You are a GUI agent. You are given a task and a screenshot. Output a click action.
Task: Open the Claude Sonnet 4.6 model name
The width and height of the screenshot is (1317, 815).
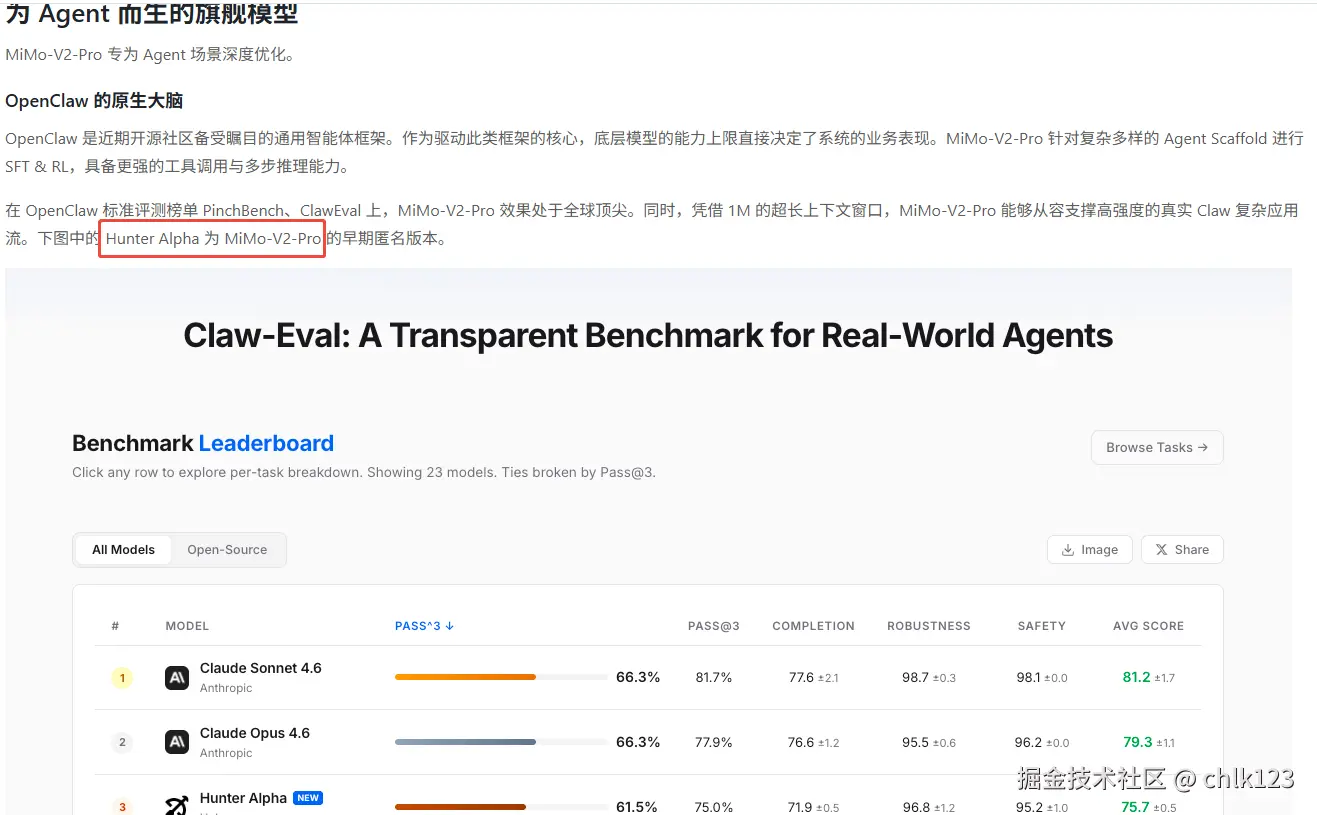[x=260, y=668]
